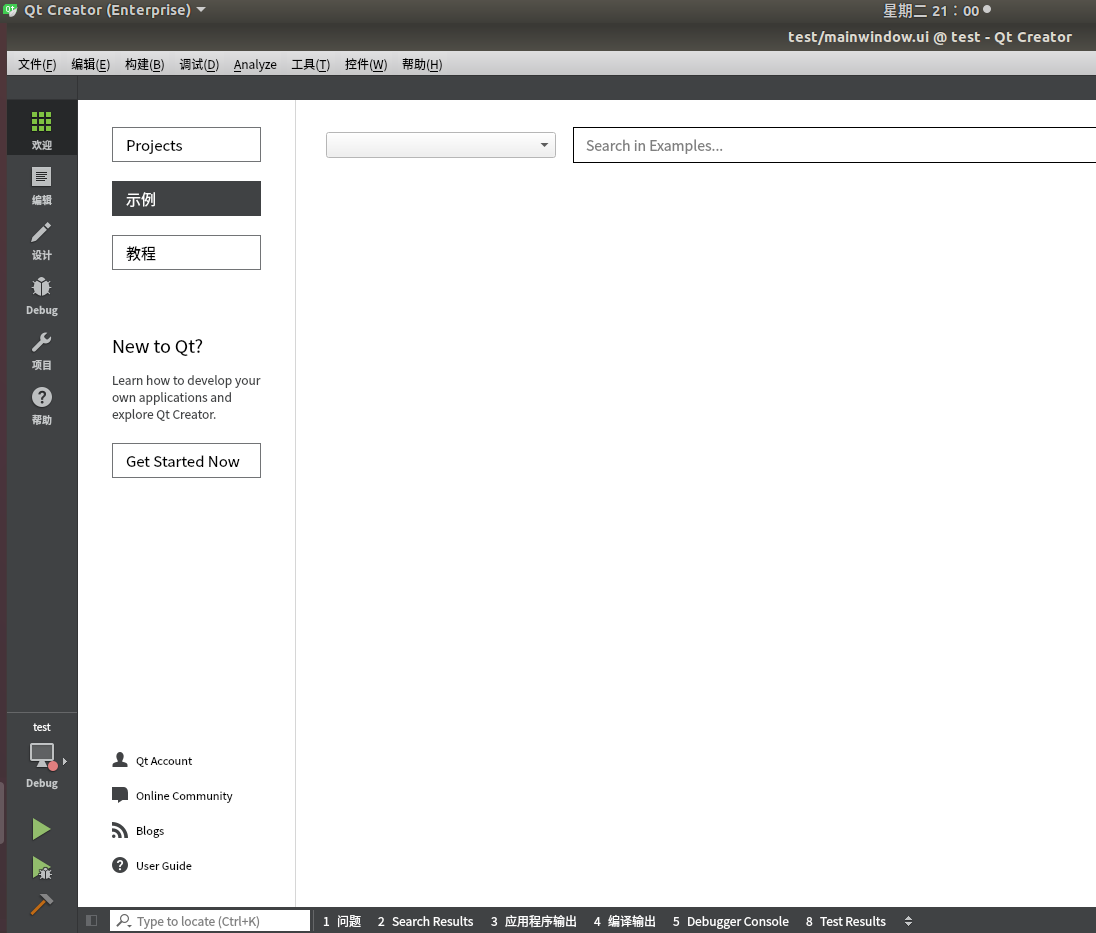The image size is (1096, 933).
Task: Select the 示例 examples button
Action: [x=186, y=198]
